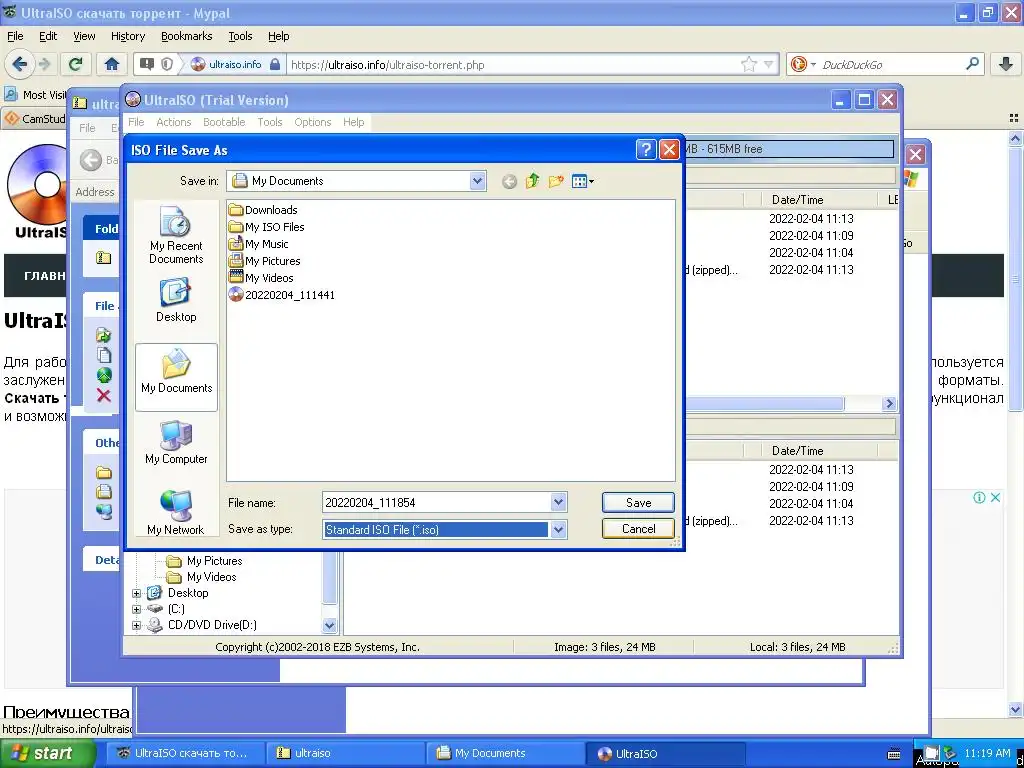Select My Videos in UltraISO tree

[x=202, y=577]
